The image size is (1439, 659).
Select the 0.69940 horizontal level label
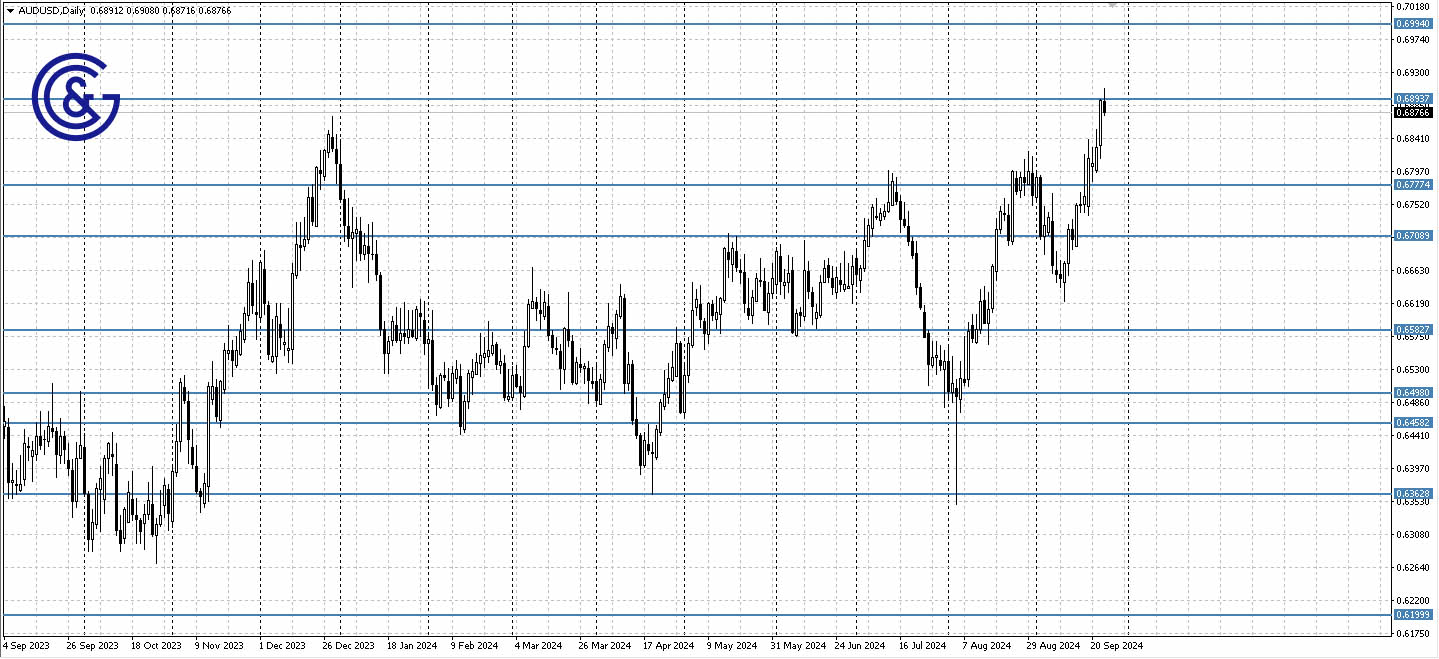1413,23
